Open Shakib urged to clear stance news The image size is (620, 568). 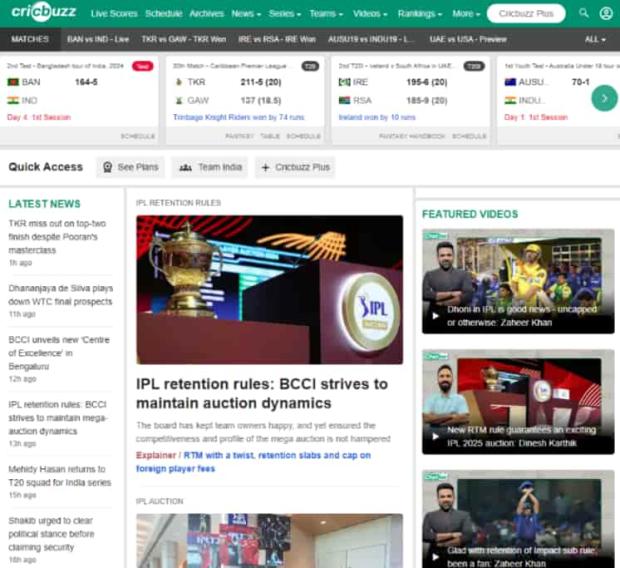51,534
